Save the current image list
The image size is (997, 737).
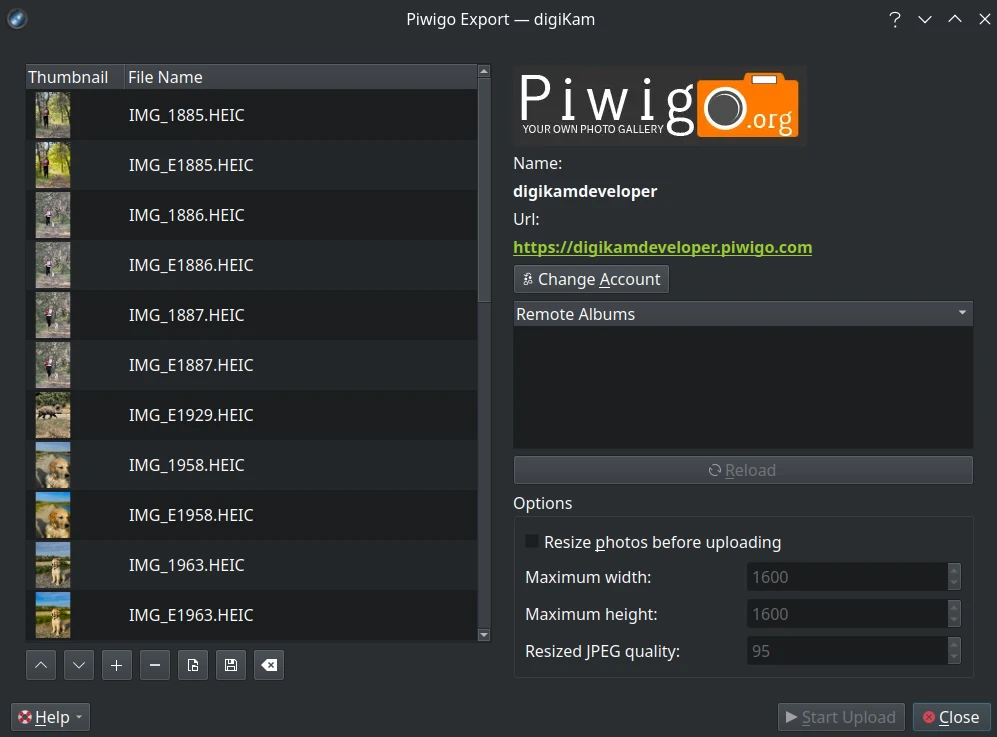(230, 664)
